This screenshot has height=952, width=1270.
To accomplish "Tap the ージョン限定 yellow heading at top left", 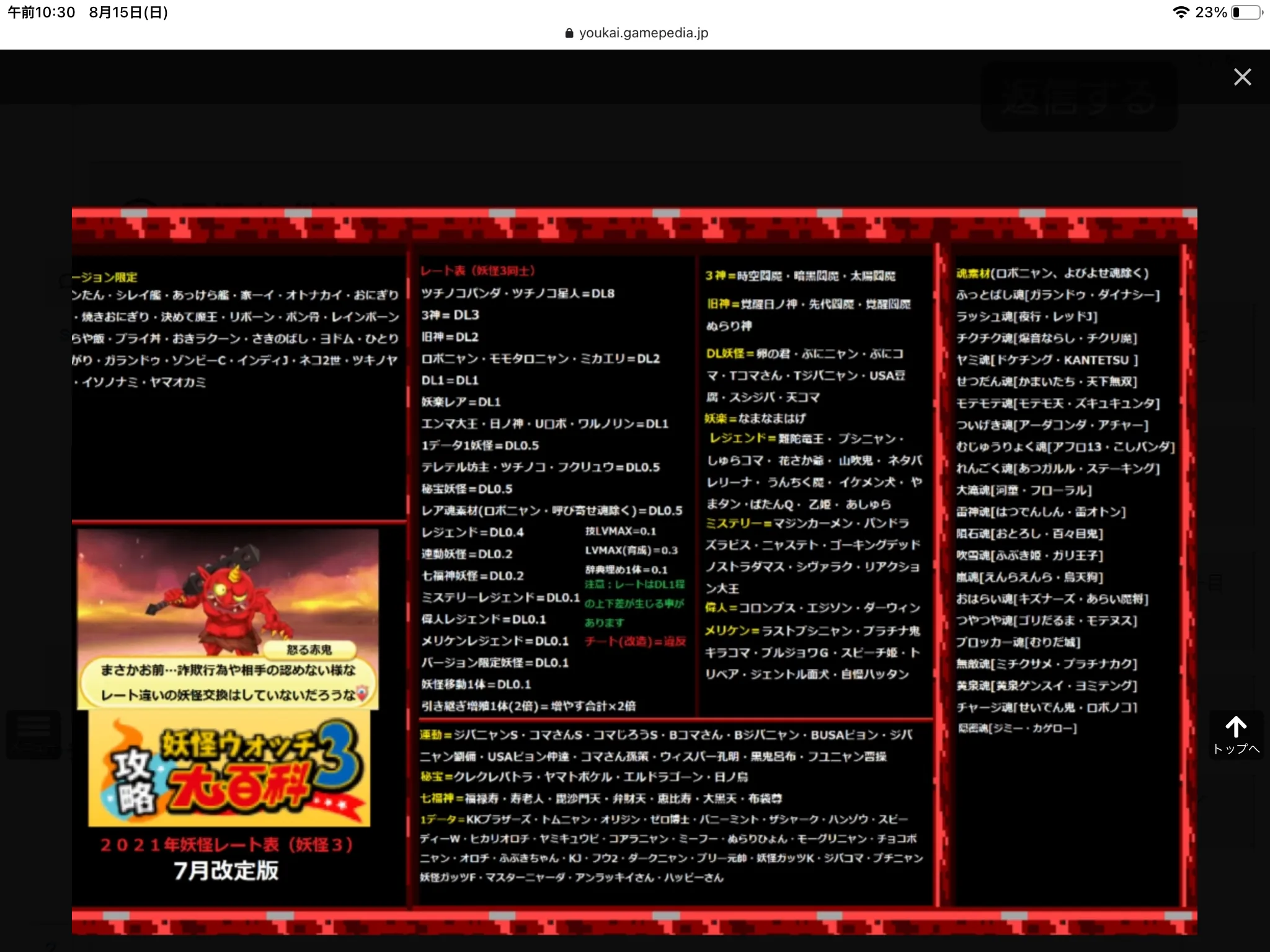I will [x=105, y=277].
